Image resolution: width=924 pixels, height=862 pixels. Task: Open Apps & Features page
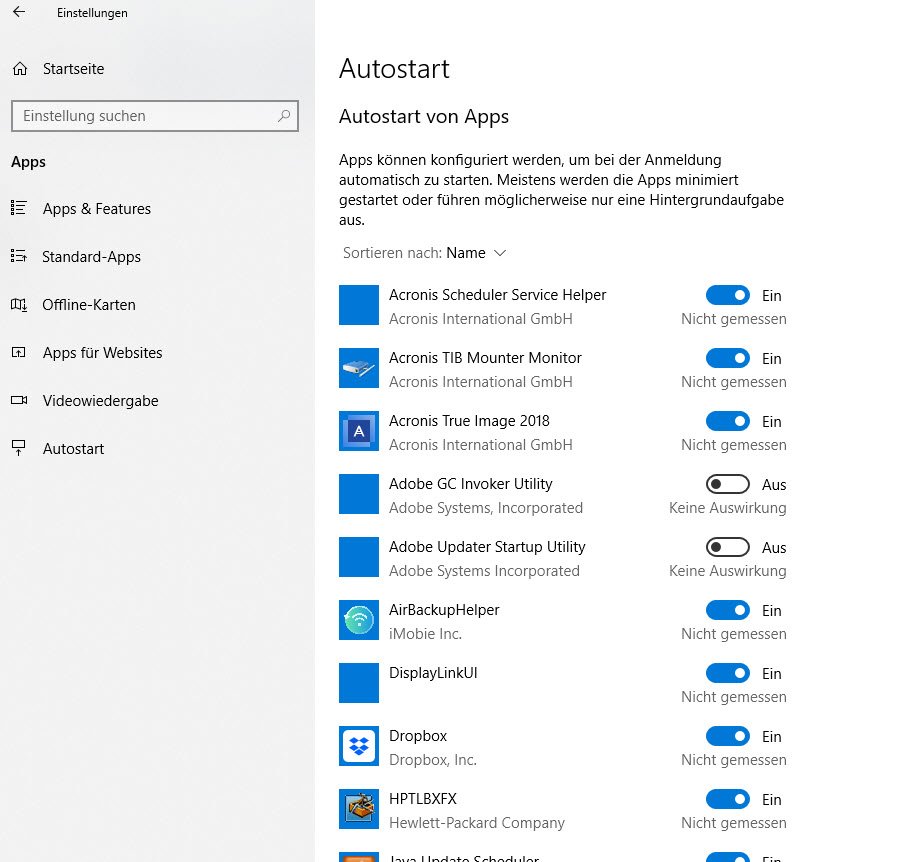(x=97, y=209)
